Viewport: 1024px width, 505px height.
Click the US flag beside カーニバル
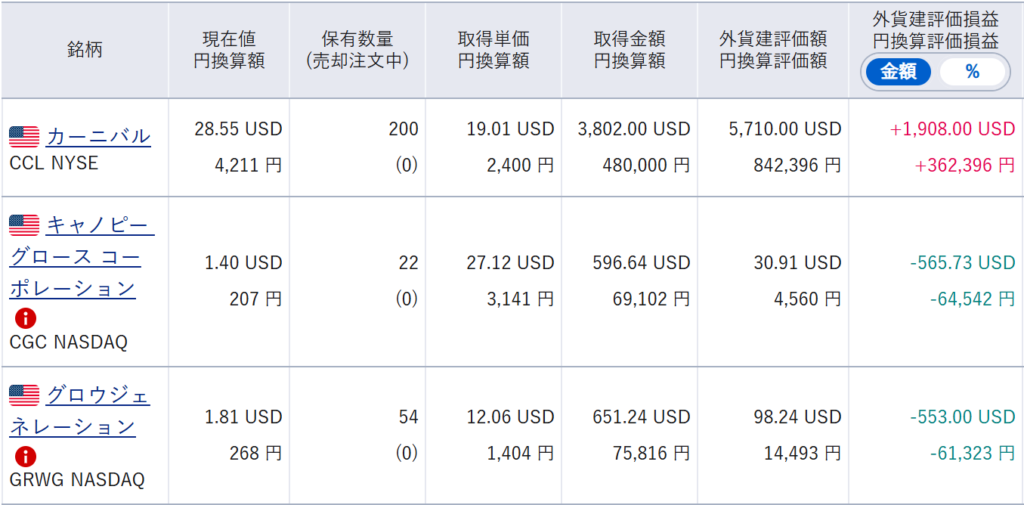coord(24,136)
